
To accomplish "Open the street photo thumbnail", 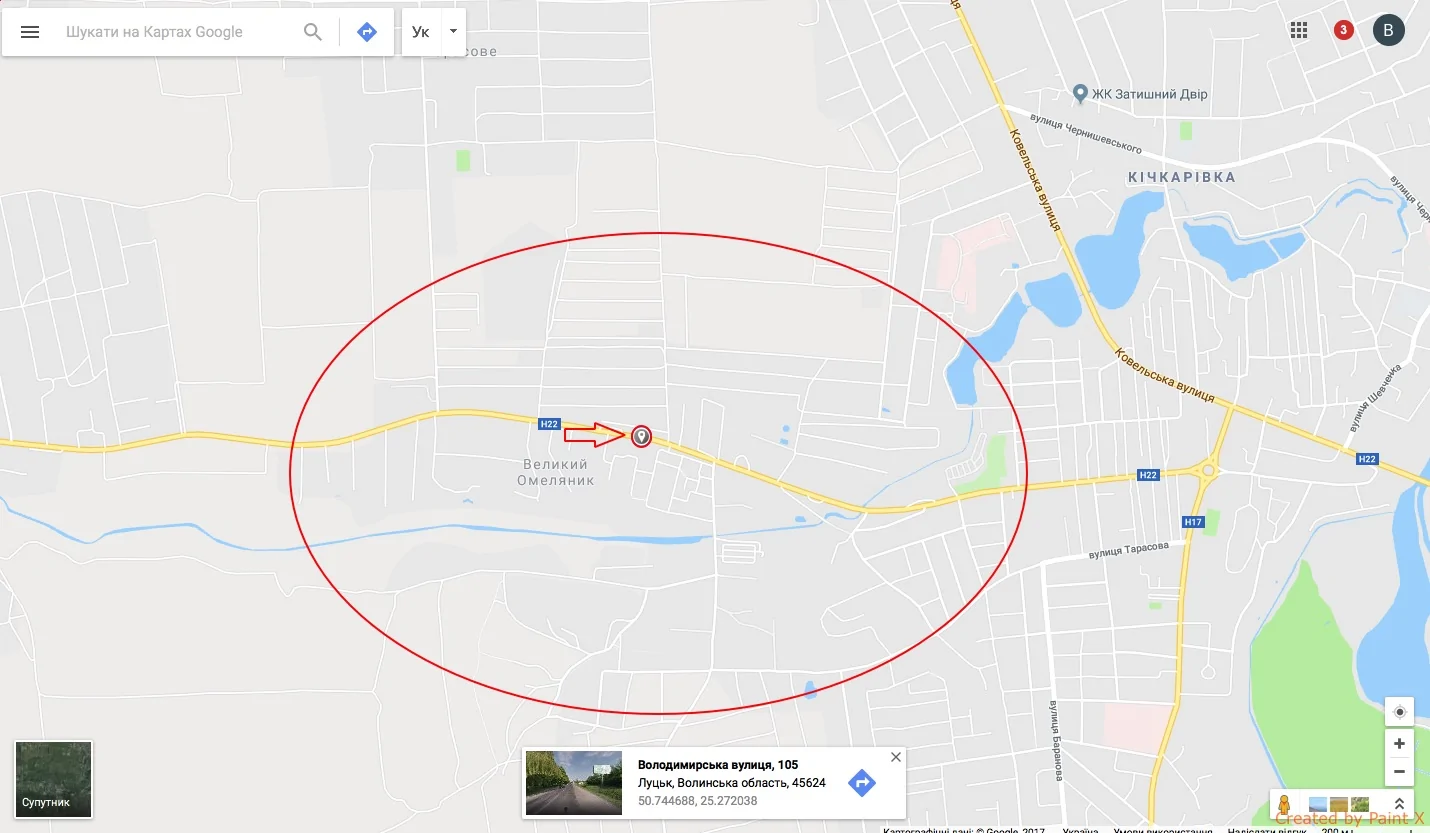I will point(574,783).
